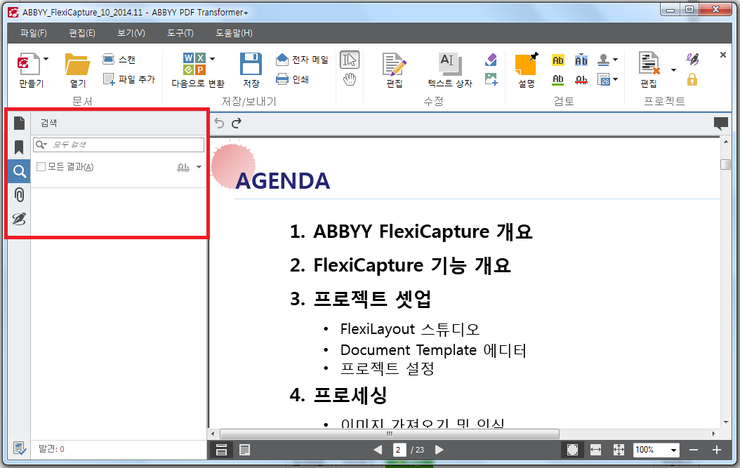This screenshot has width=740, height=468.
Task: Click the undo arrow
Action: click(x=219, y=123)
